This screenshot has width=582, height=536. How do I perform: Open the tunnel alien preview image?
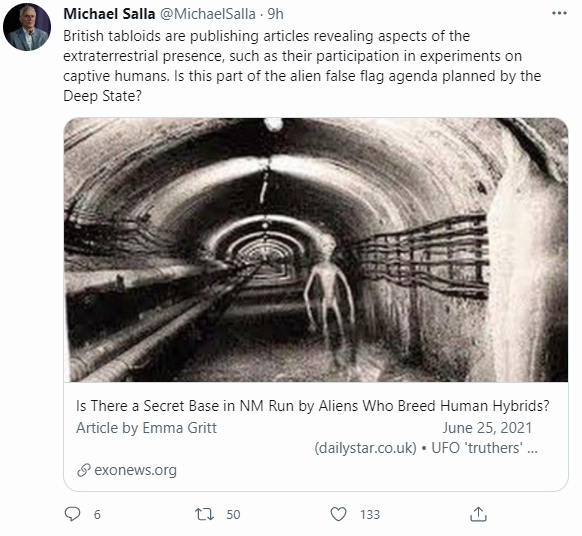point(316,250)
